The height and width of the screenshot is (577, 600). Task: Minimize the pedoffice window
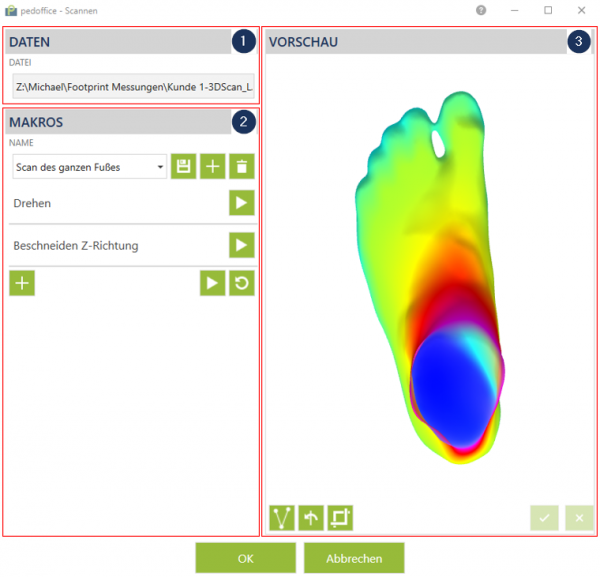[515, 10]
